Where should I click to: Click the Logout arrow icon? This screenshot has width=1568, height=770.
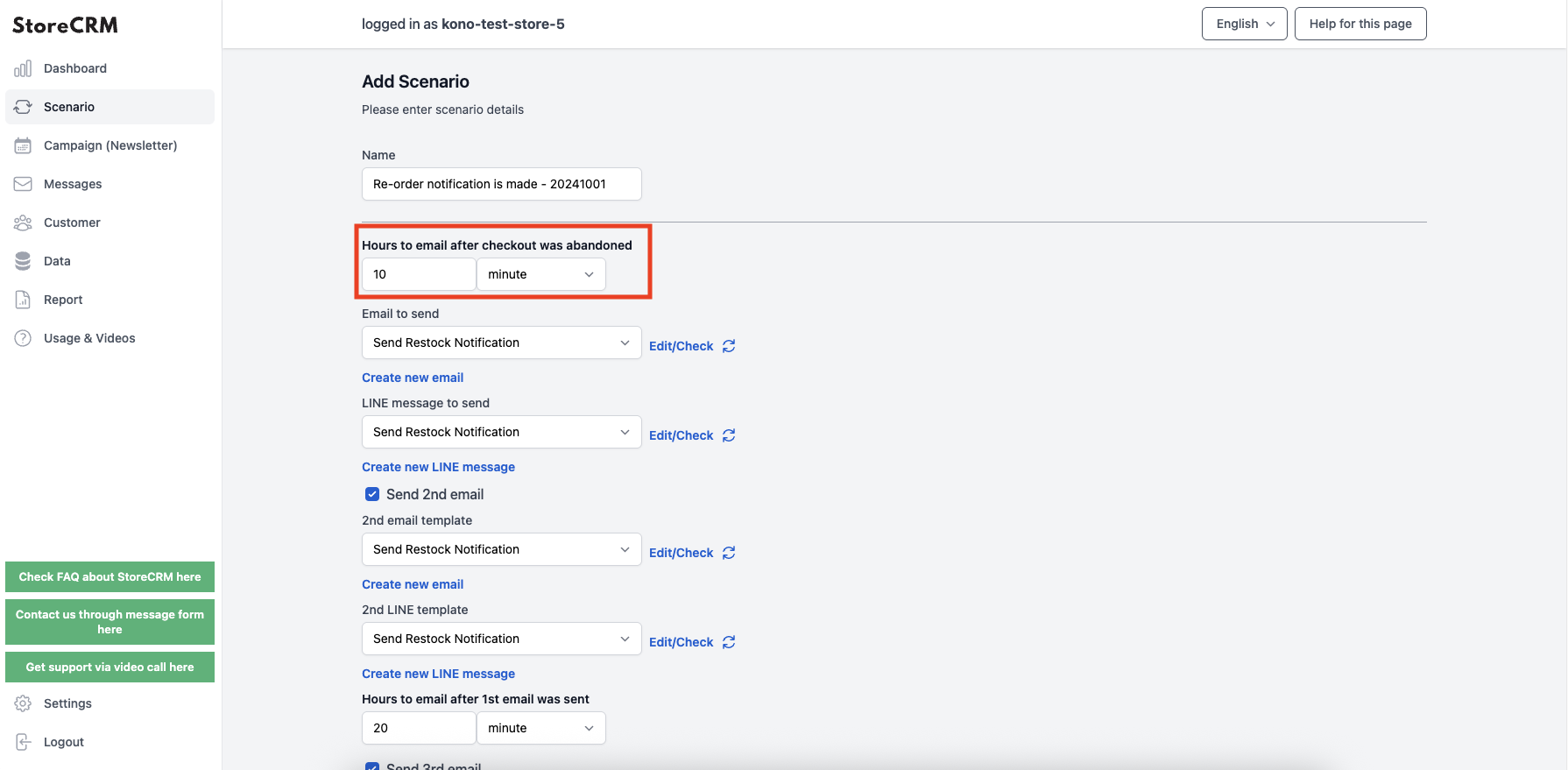[23, 742]
